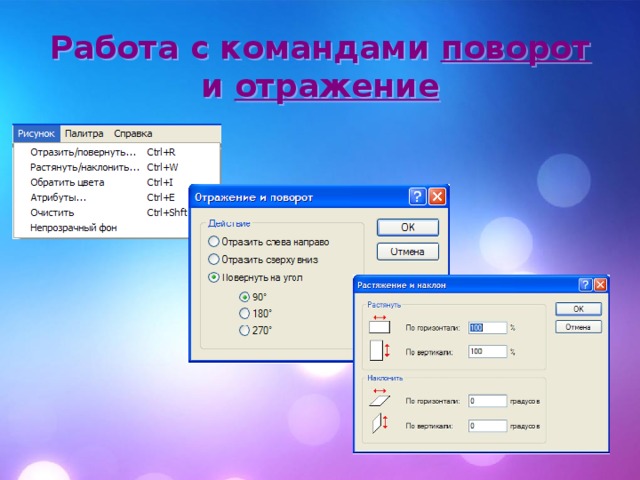The width and height of the screenshot is (640, 480).
Task: Click the Ctrl+I shortcut text
Action: click(x=160, y=182)
